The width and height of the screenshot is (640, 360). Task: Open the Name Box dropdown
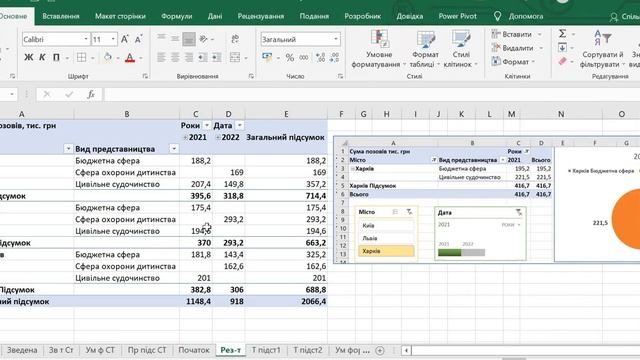tap(12, 94)
